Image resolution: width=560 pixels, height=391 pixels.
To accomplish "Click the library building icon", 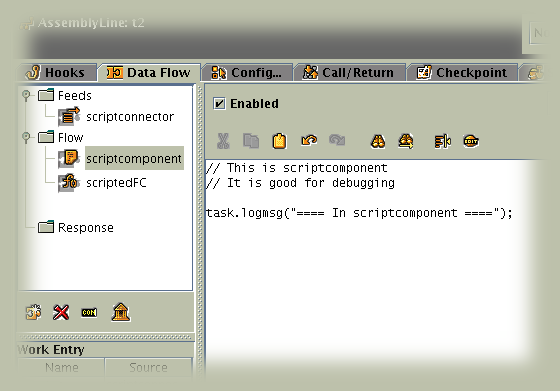I will coord(121,312).
